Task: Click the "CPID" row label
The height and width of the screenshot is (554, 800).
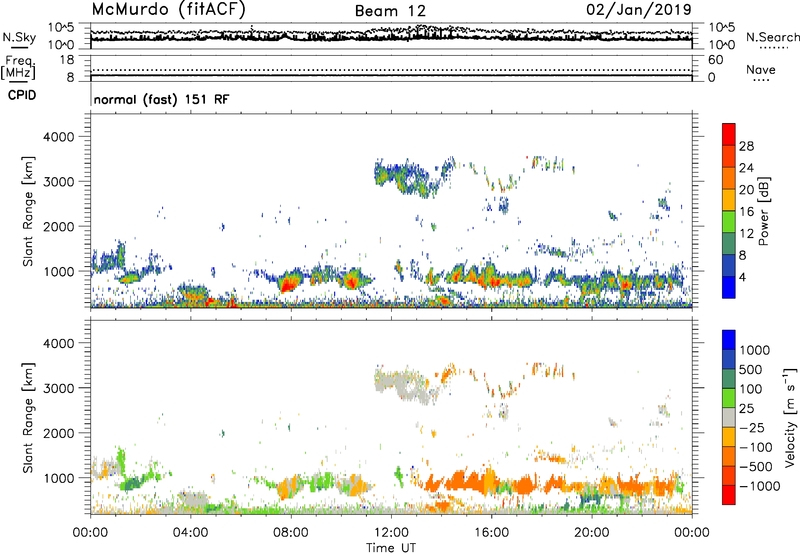Action: (22, 95)
